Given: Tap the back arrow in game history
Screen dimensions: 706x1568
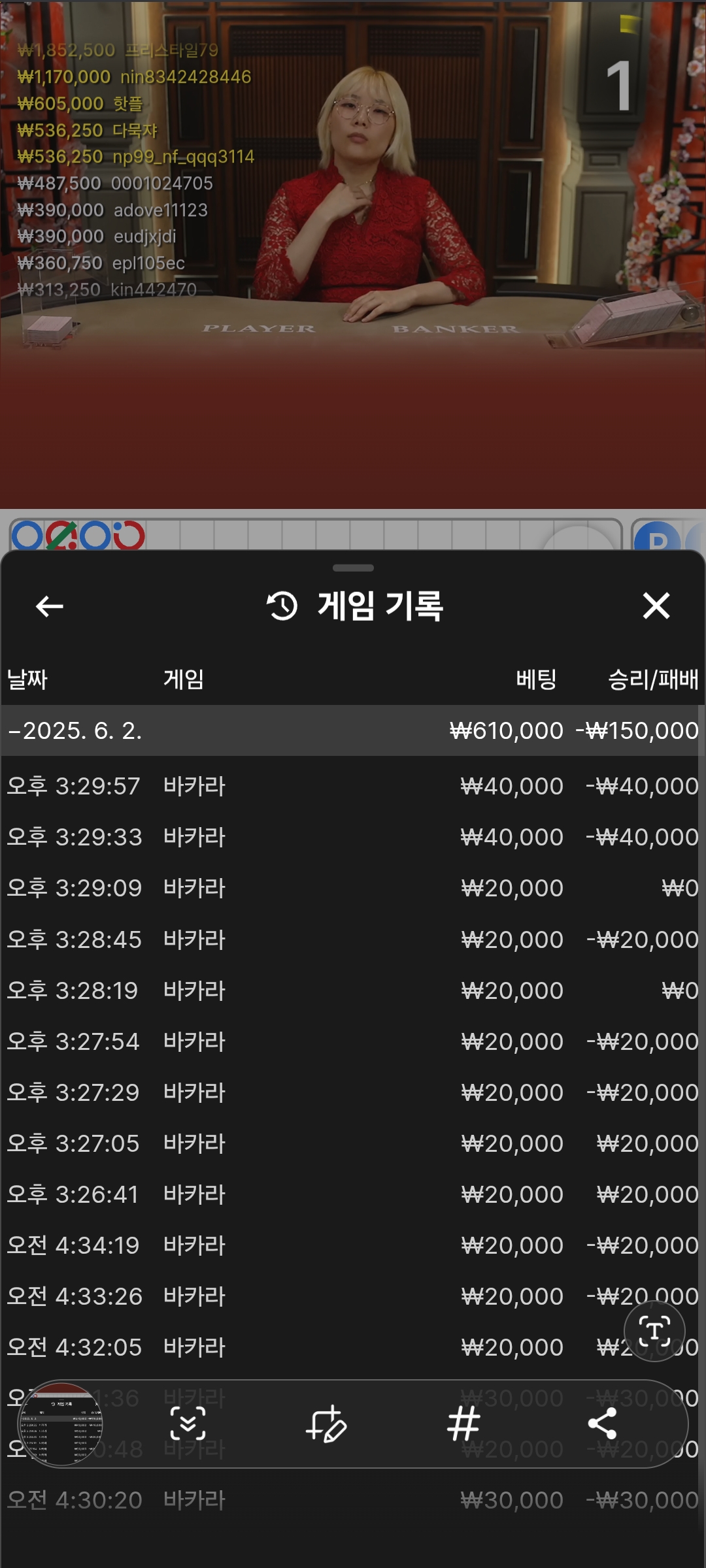Looking at the screenshot, I should tap(50, 606).
